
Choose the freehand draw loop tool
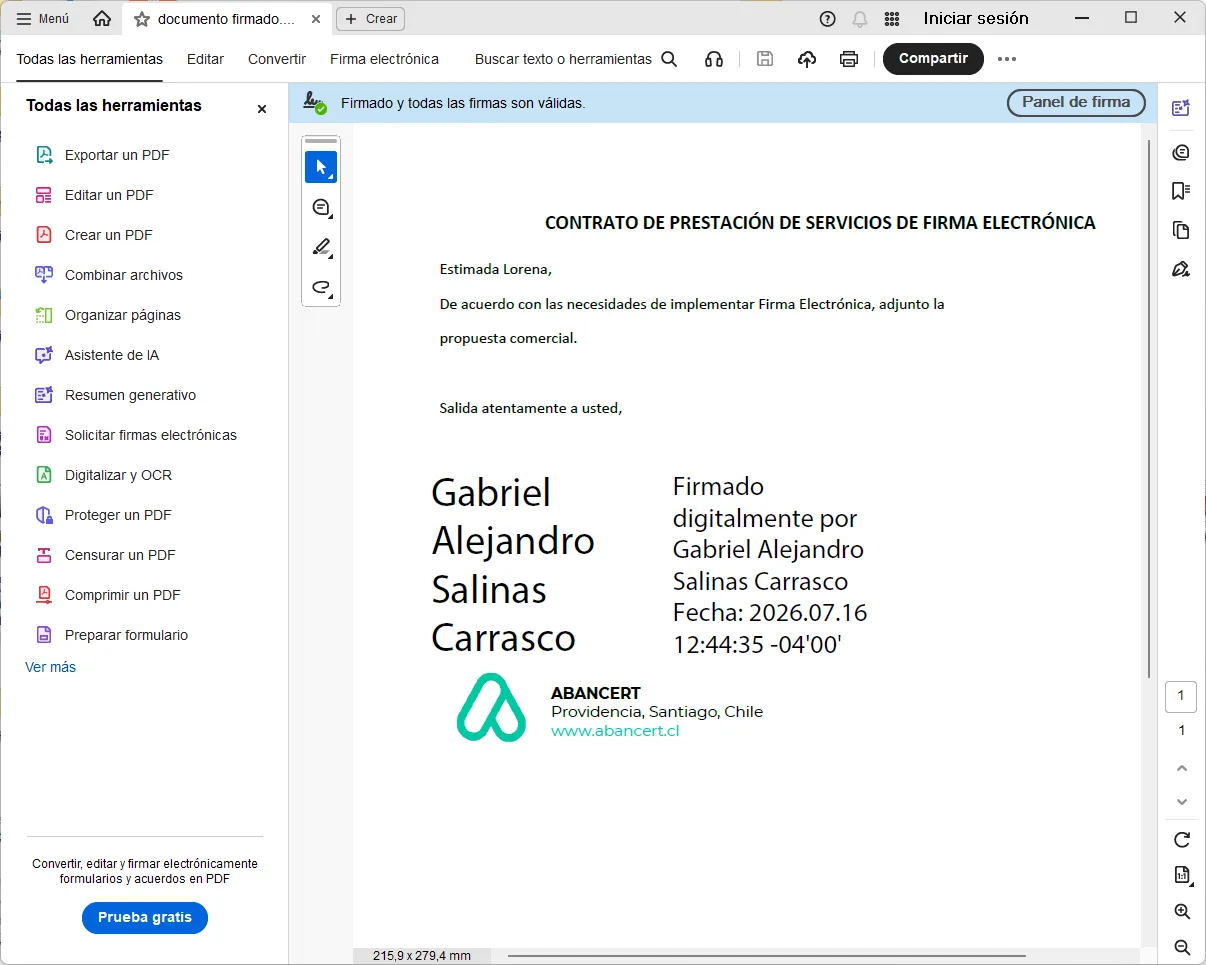coord(321,287)
